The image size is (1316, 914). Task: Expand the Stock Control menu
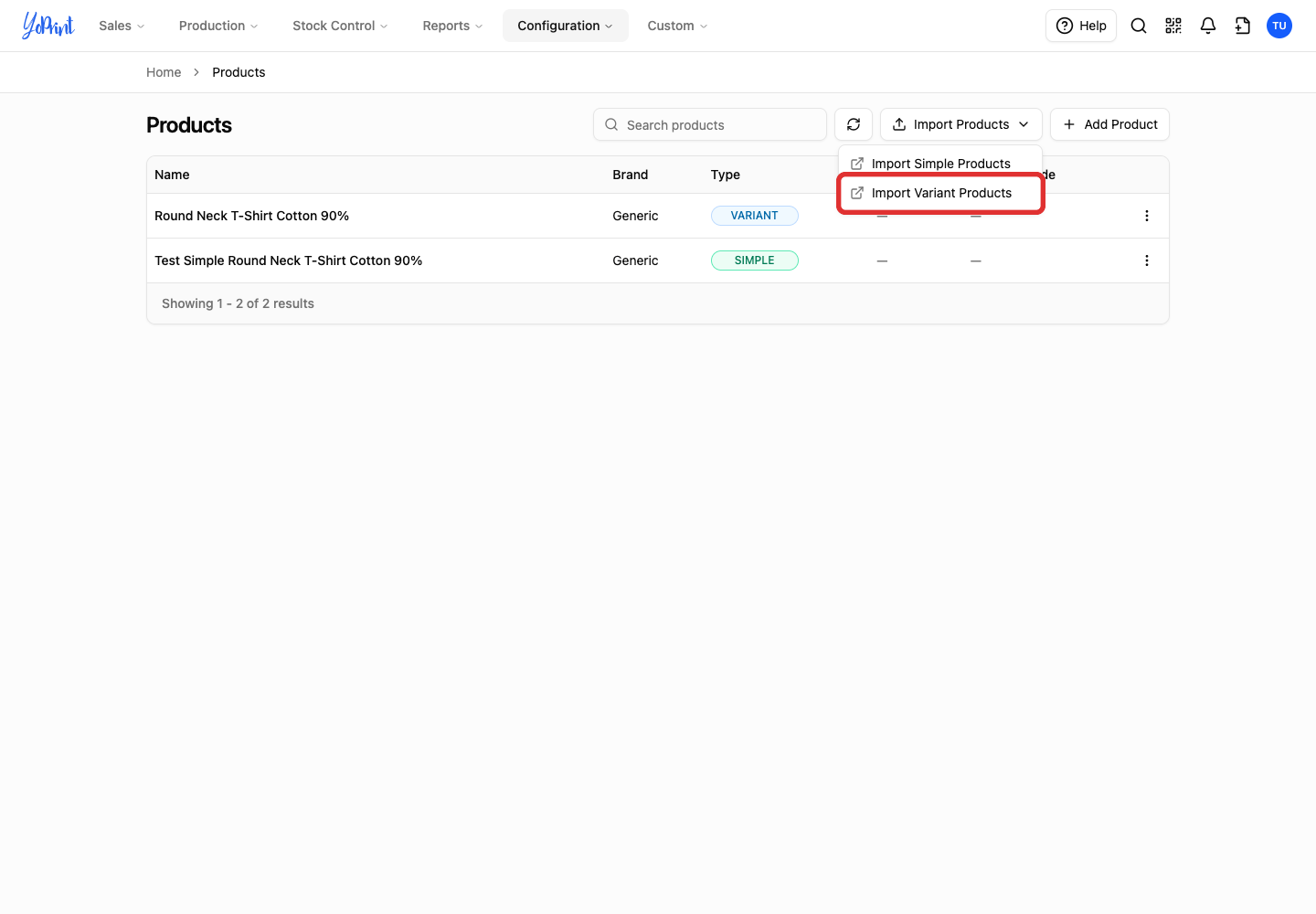tap(340, 26)
